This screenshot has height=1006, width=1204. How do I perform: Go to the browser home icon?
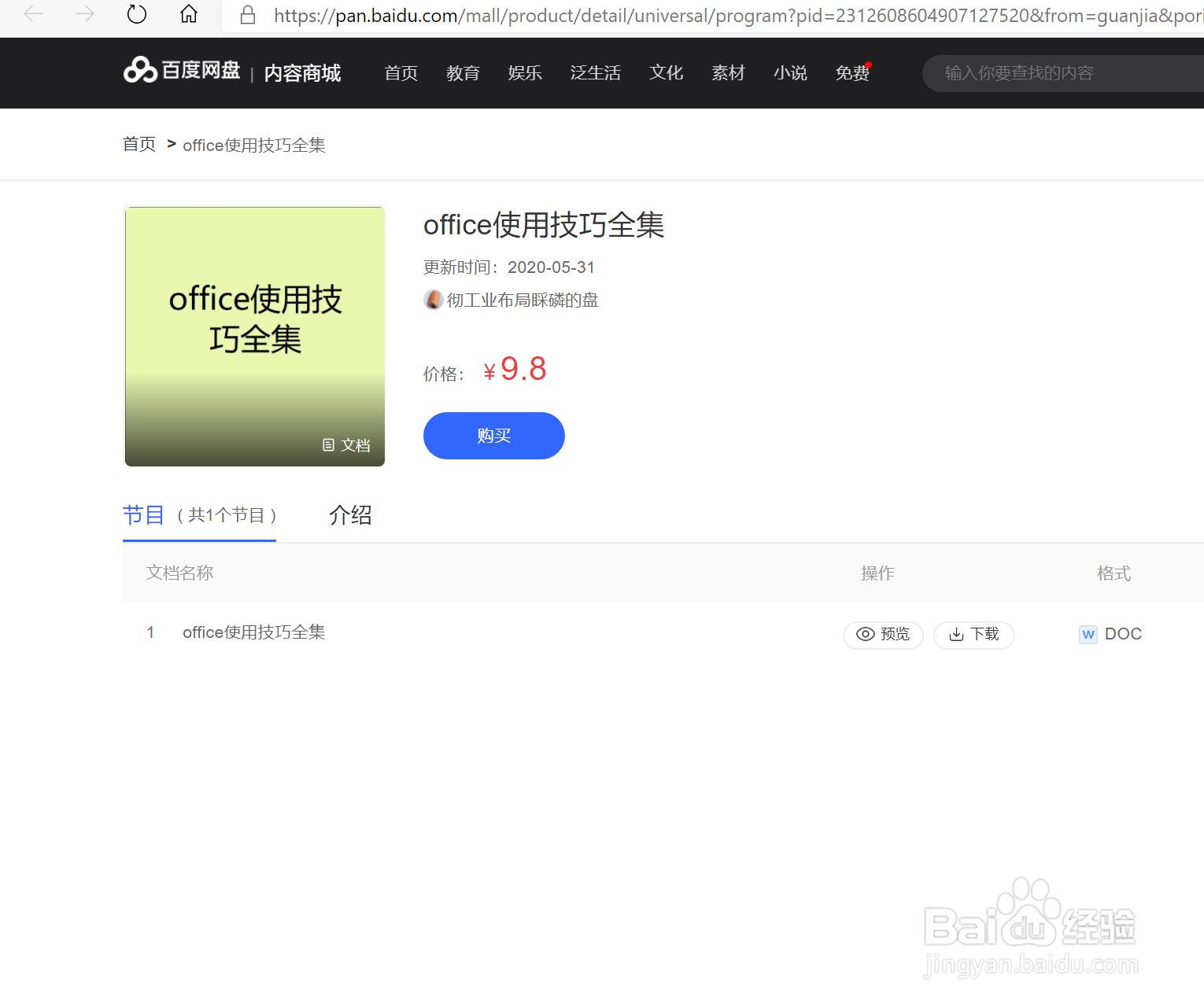coord(189,14)
